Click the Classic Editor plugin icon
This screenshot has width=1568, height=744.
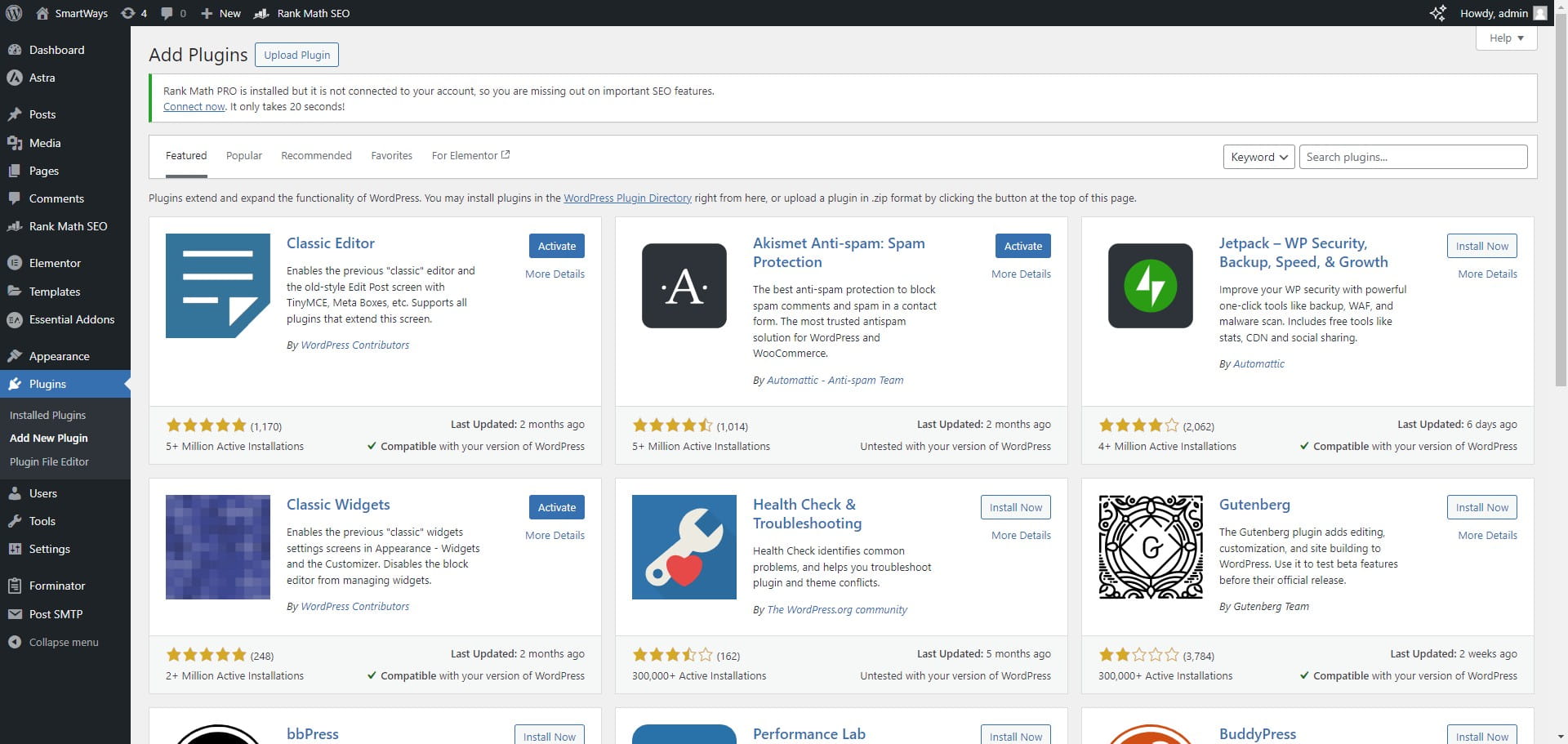(217, 286)
